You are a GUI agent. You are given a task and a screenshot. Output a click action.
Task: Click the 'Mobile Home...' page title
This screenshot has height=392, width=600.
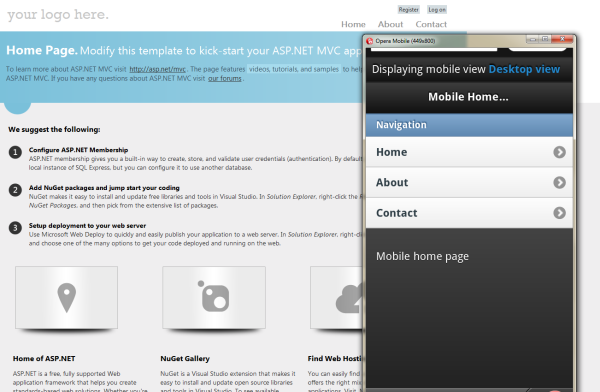468,97
